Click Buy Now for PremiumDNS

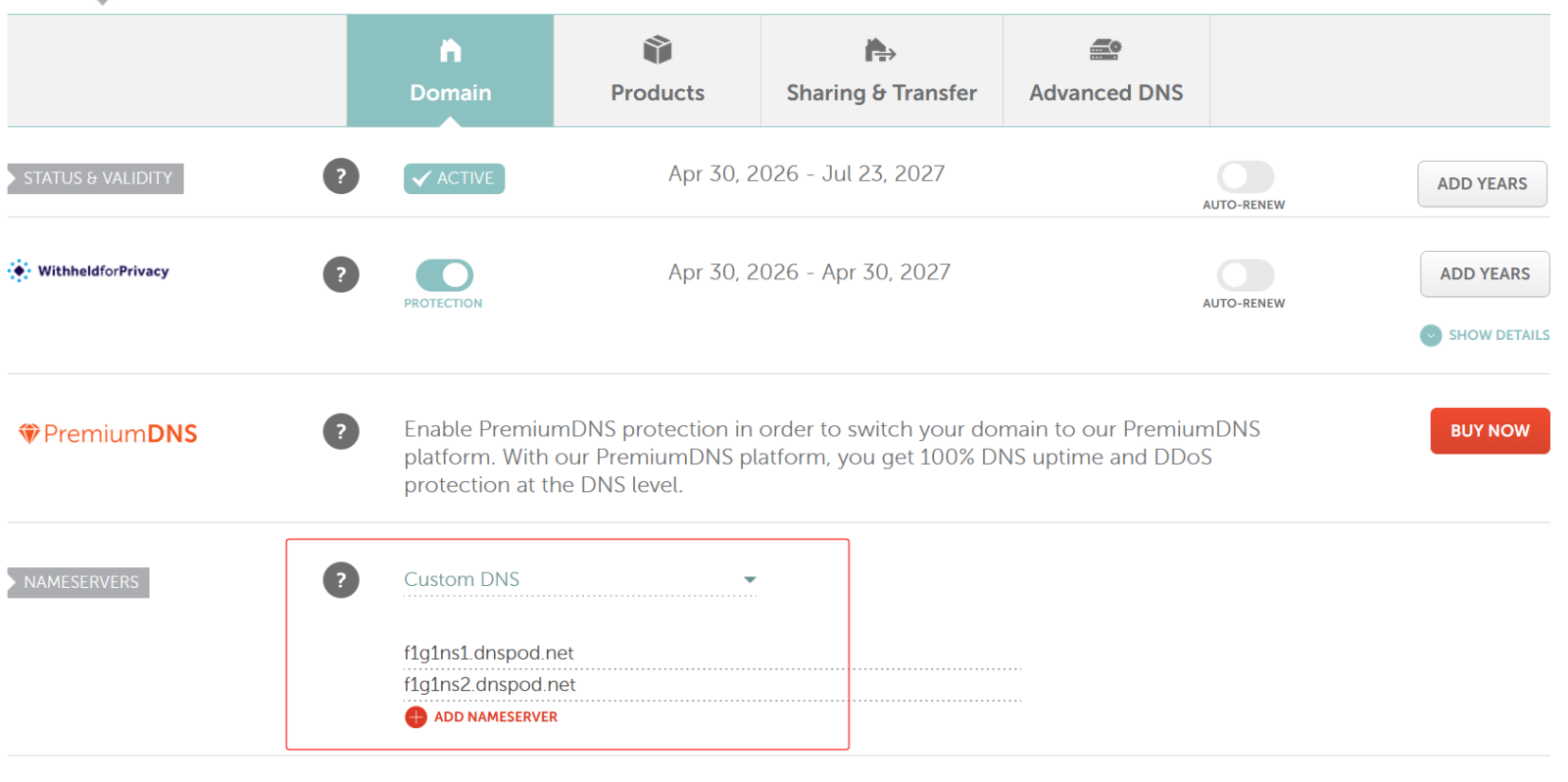[x=1490, y=431]
